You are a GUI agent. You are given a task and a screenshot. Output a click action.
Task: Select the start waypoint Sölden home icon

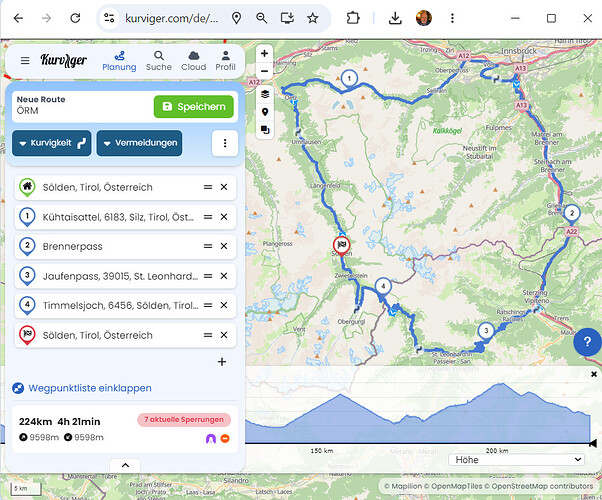(x=27, y=187)
